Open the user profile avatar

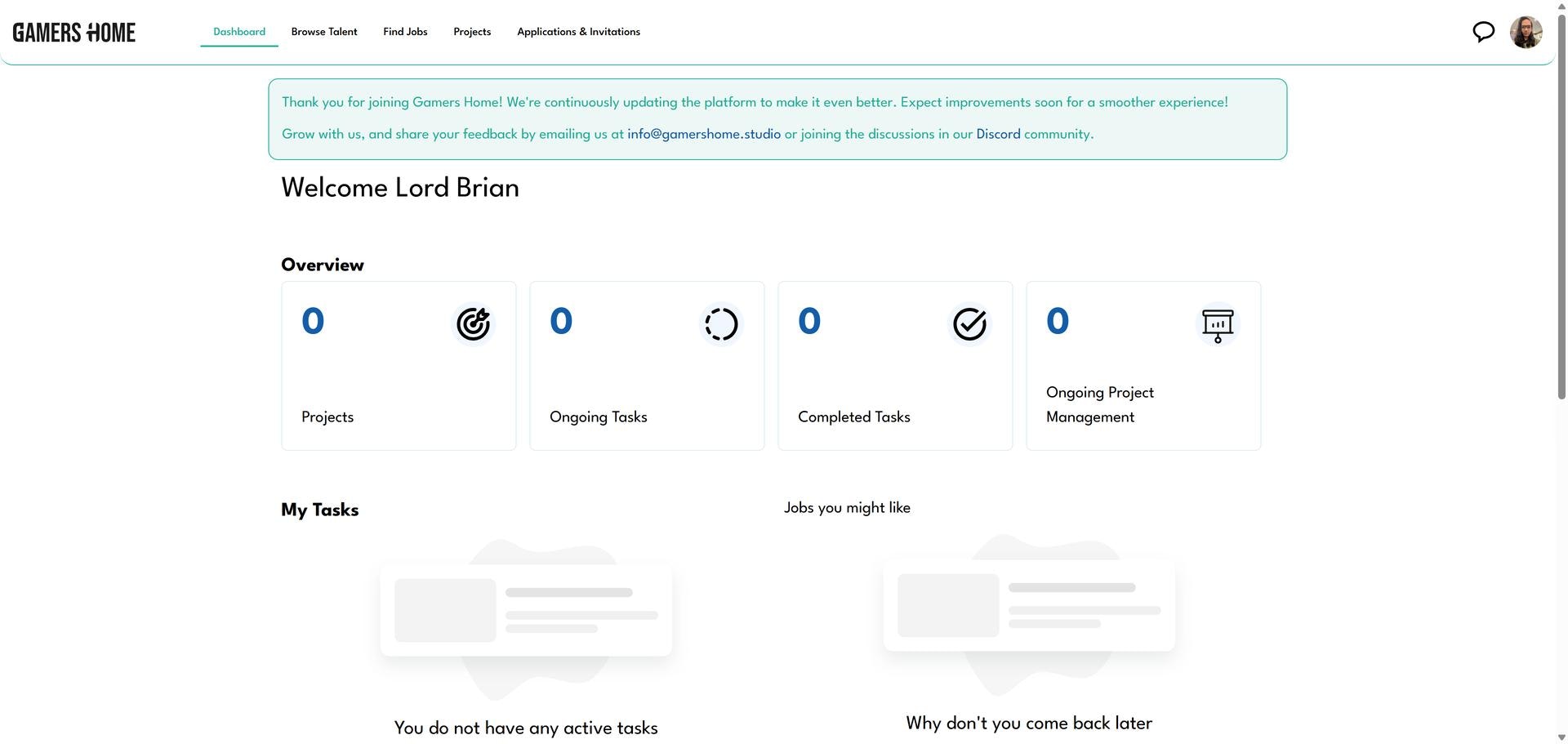1526,32
